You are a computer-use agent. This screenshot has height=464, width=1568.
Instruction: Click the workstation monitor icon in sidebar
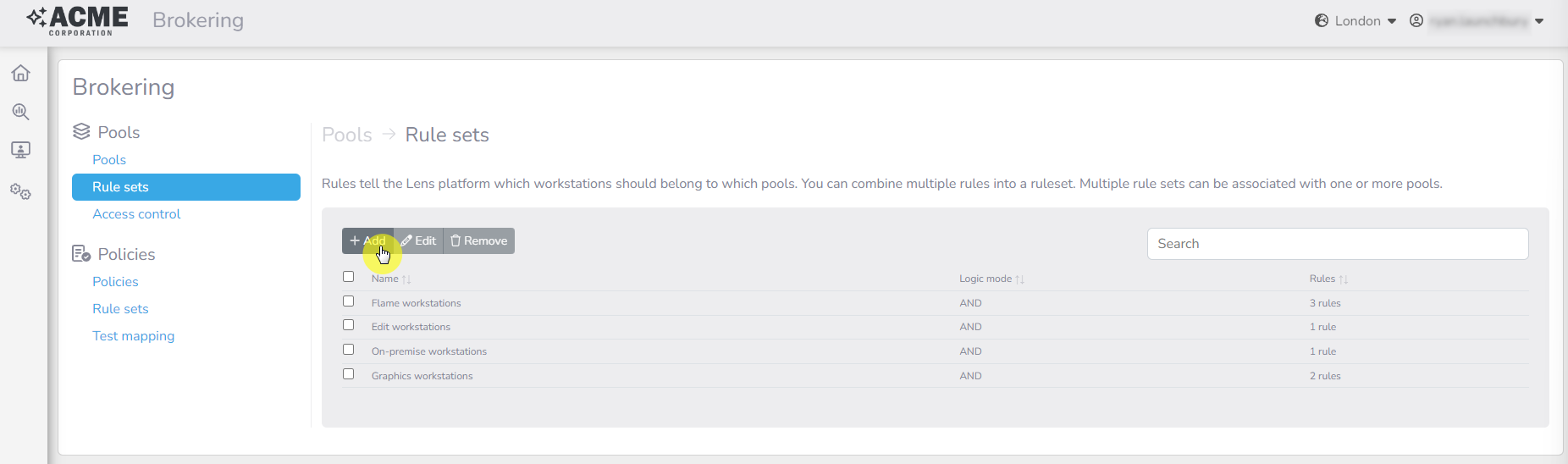click(21, 150)
